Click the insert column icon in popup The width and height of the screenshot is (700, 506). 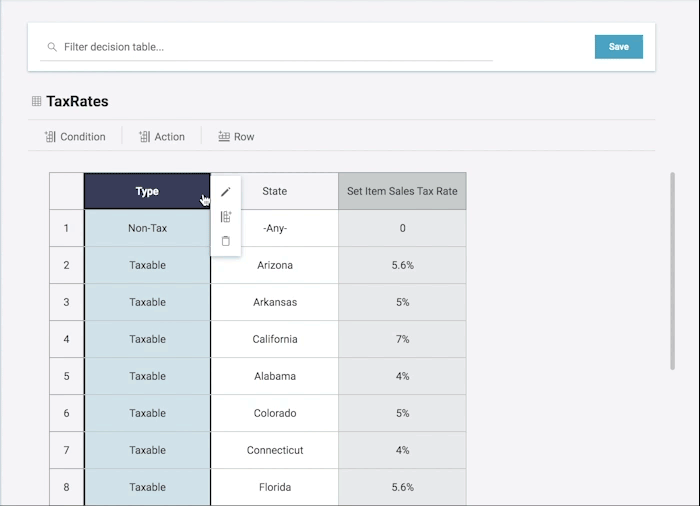225,217
